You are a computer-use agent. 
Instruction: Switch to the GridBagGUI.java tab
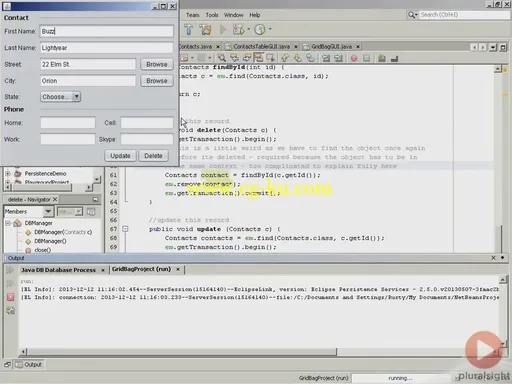[331, 47]
